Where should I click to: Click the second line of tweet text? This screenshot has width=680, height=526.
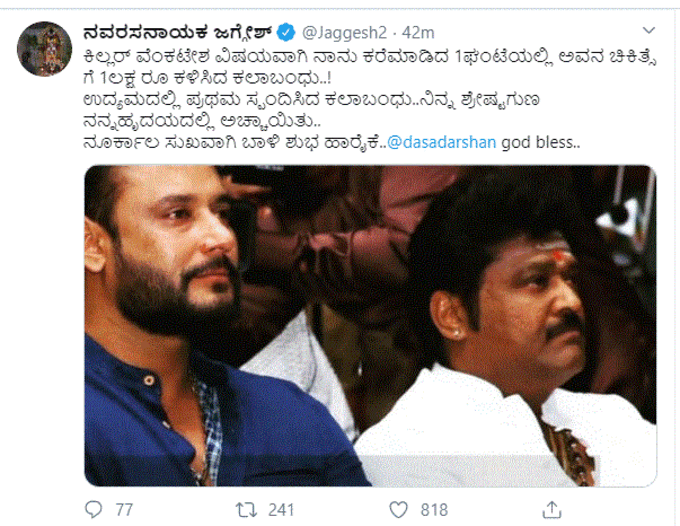tap(207, 78)
